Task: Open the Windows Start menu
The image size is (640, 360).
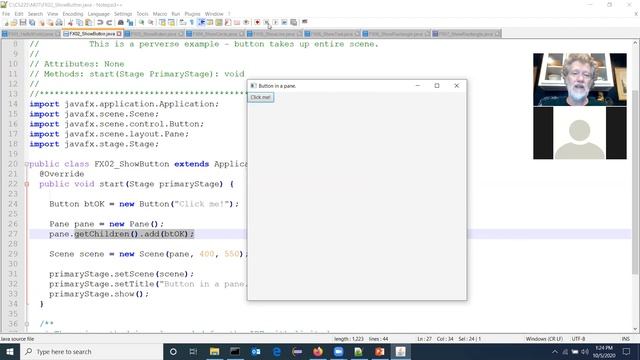Action: [10, 351]
